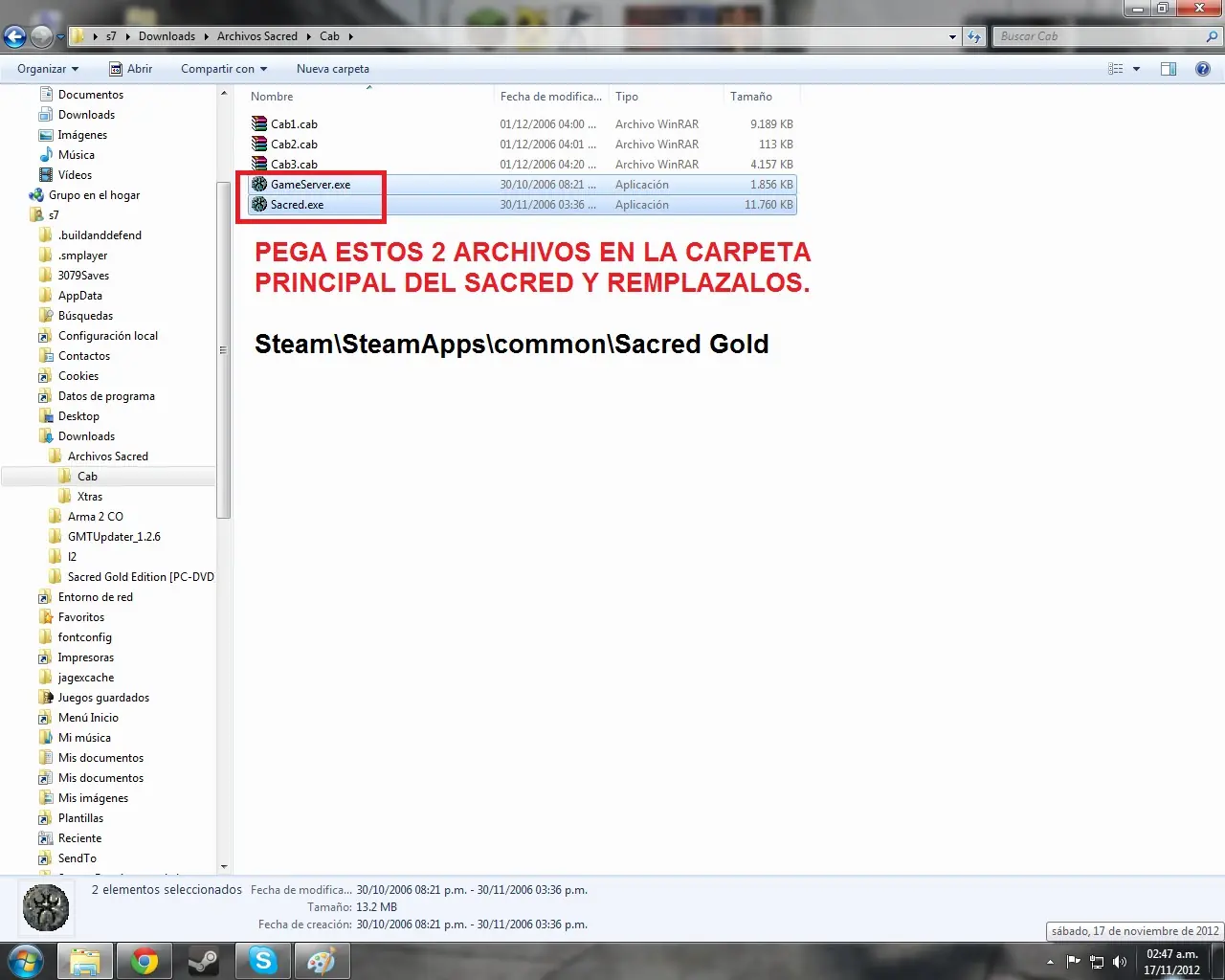Select the Arma 2 CO folder
This screenshot has width=1225, height=980.
(95, 517)
